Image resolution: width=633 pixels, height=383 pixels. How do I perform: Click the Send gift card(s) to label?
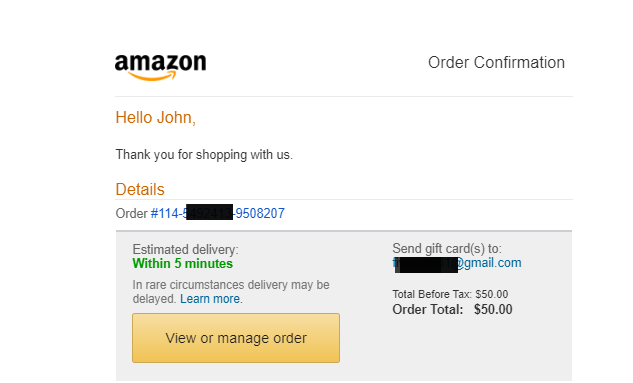click(x=447, y=248)
